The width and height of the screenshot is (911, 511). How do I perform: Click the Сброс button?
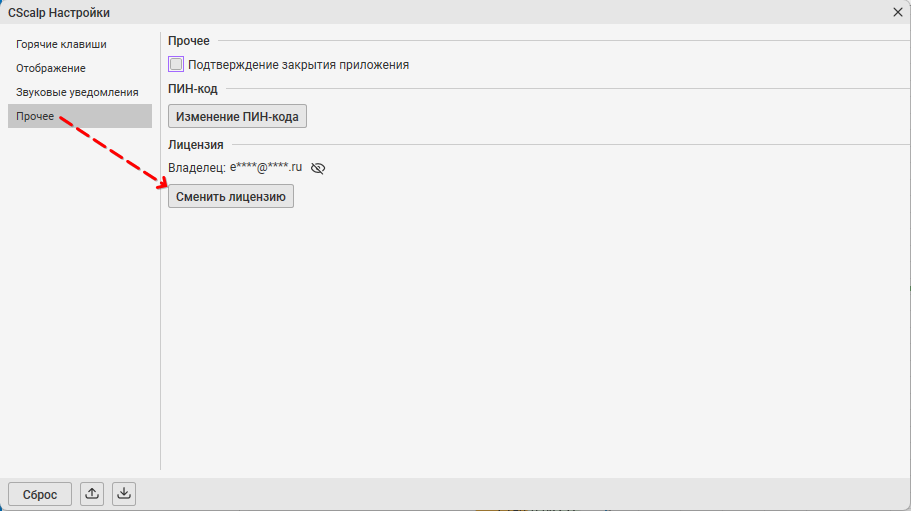click(40, 494)
